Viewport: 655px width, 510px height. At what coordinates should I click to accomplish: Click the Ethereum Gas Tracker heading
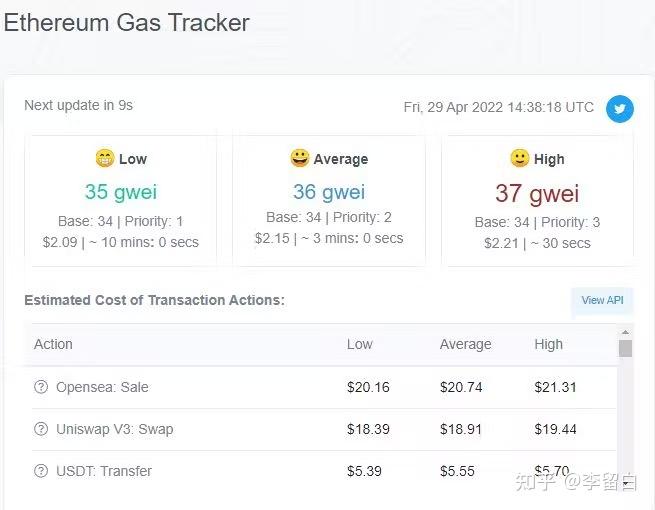pyautogui.click(x=127, y=22)
